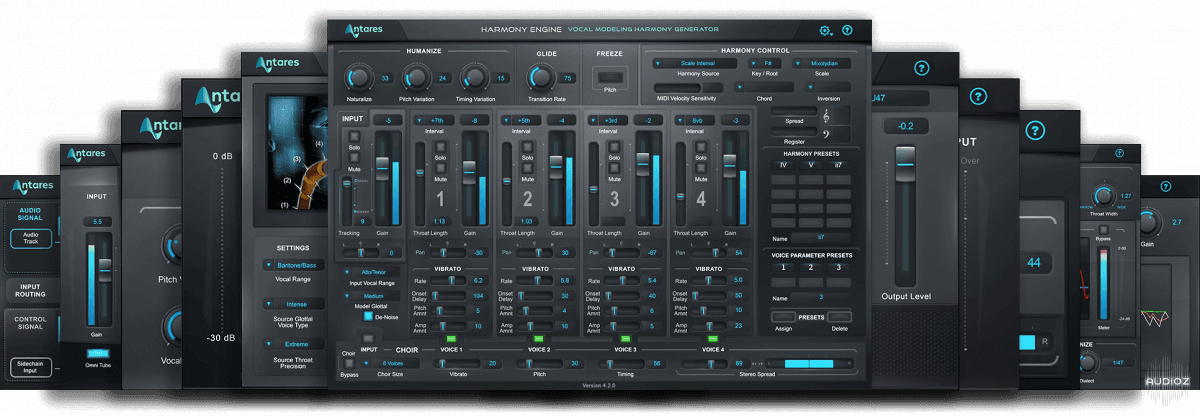This screenshot has height=416, width=1200.
Task: Open the Key / Root dropdown
Action: point(766,63)
